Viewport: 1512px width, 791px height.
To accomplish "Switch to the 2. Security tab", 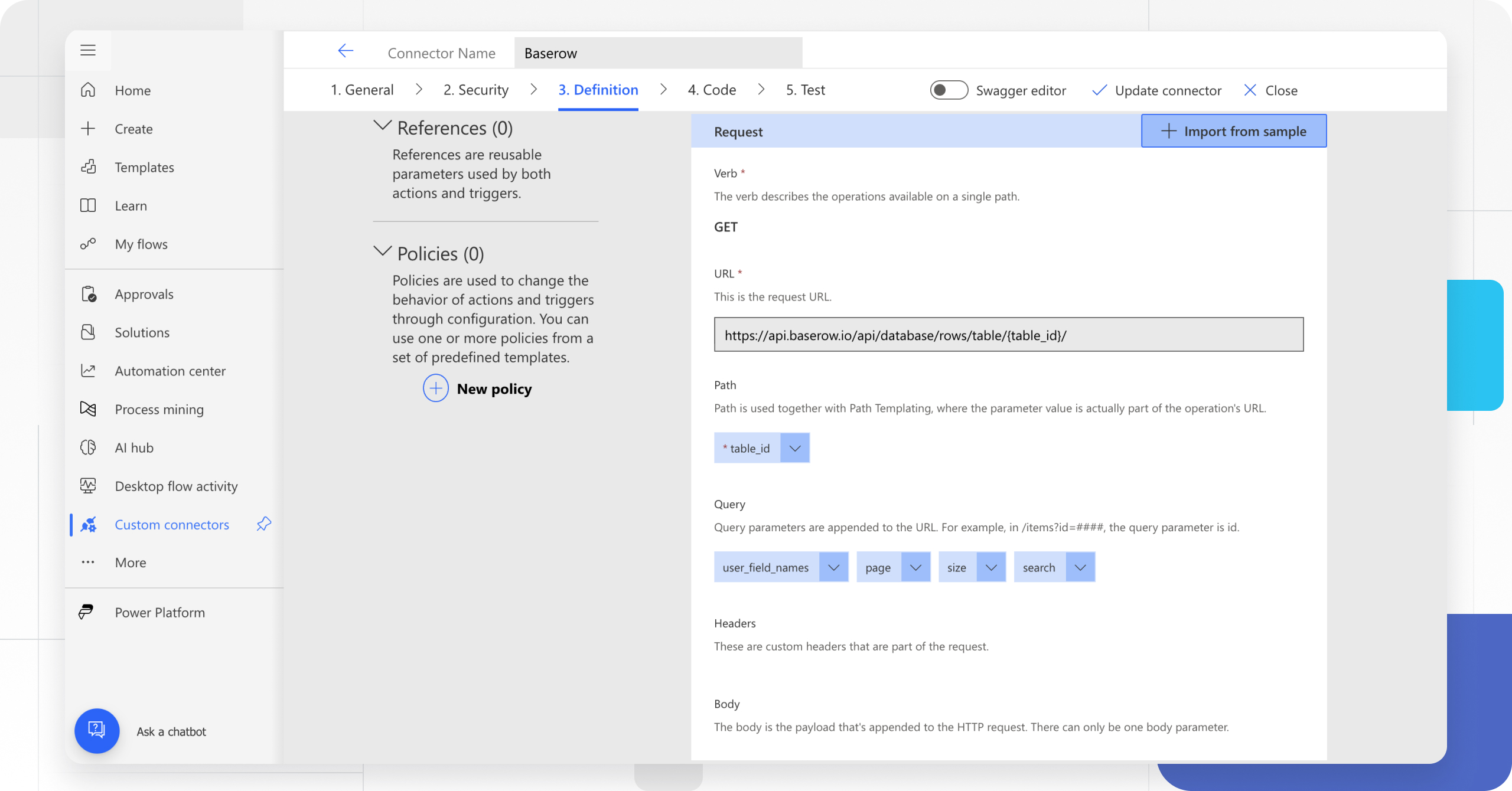I will pos(475,90).
